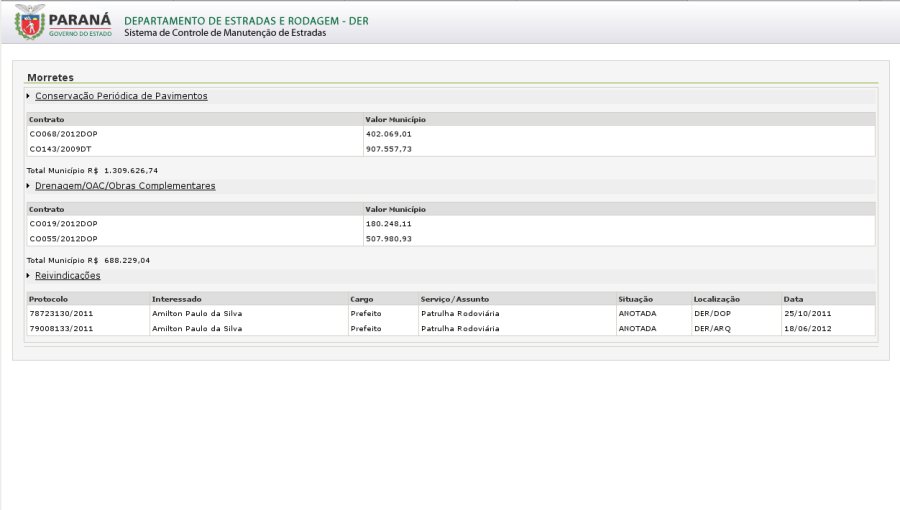Click Departamento de Estradas e Rodagem title
This screenshot has width=900, height=510.
(246, 20)
